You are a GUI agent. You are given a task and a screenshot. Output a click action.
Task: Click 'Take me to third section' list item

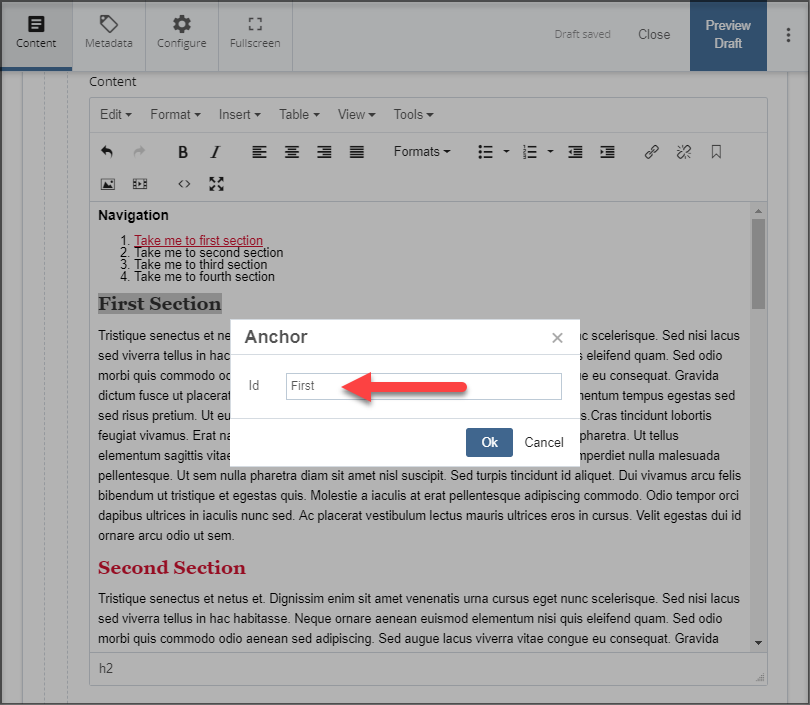pyautogui.click(x=201, y=264)
